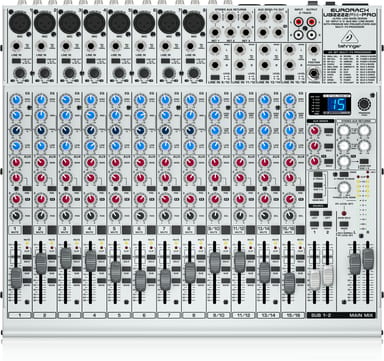Viewport: 384px width, 361px height.
Task: Click the channel 3 fader cap
Action: pyautogui.click(x=66, y=258)
